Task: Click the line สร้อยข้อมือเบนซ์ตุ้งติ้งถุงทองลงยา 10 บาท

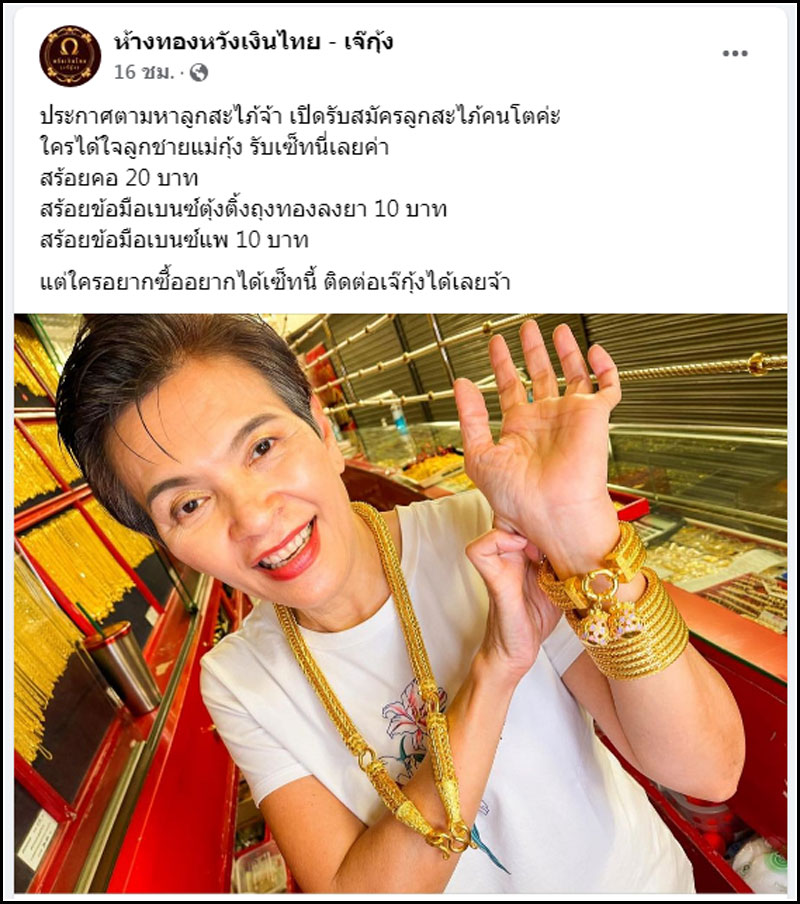Action: (243, 209)
